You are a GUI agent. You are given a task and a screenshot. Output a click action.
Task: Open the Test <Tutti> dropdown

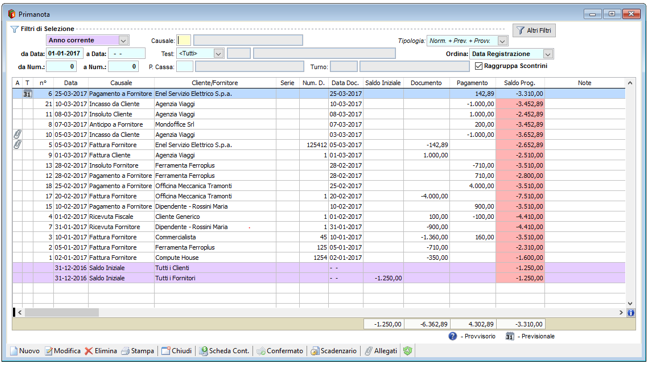pos(219,54)
